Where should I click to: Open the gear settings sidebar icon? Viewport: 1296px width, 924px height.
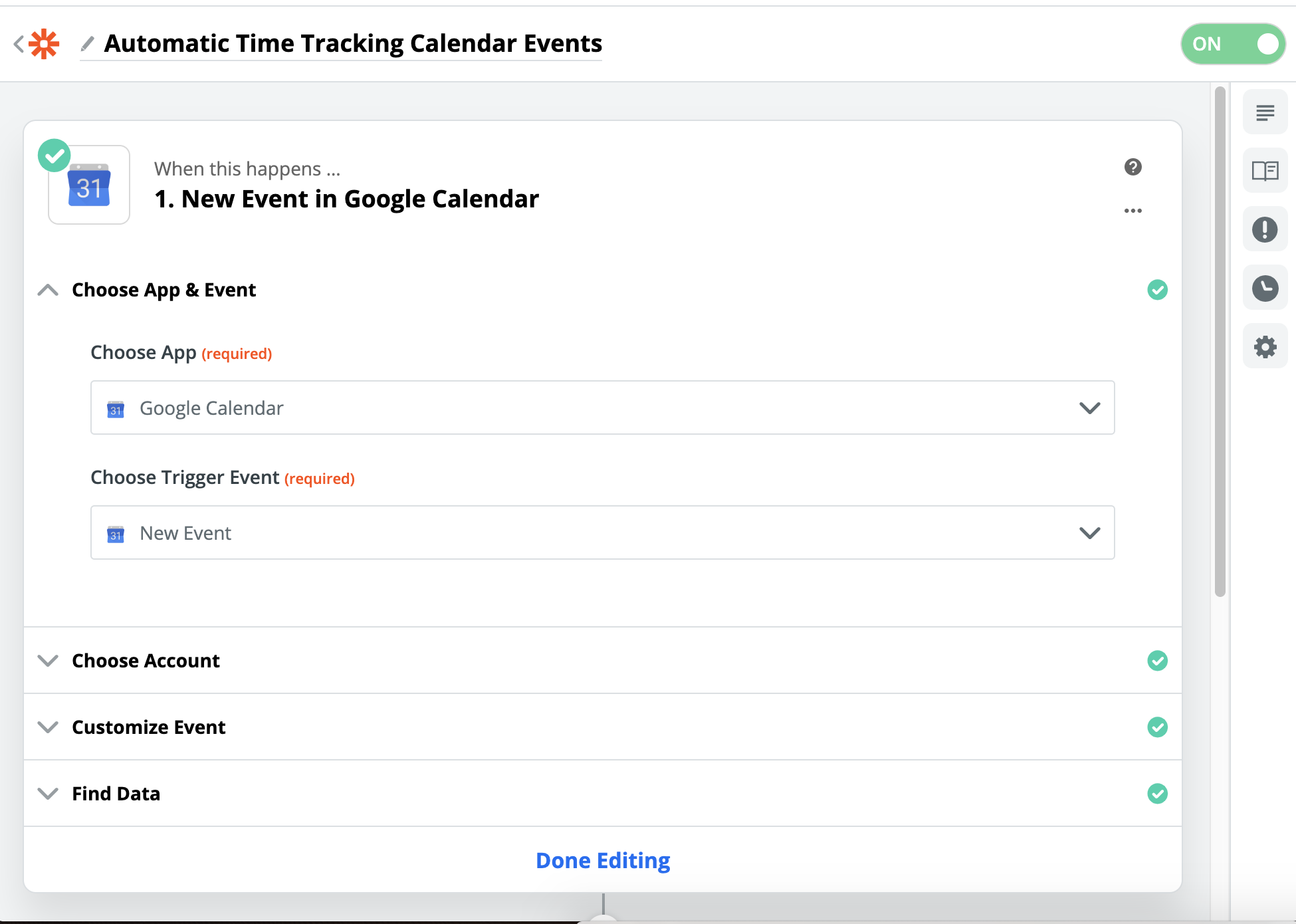pos(1265,346)
